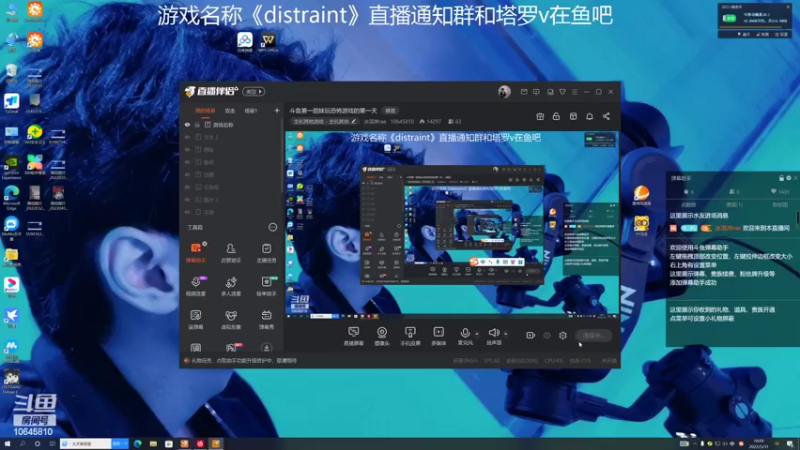Open the 虚拟形象 tool
The width and height of the screenshot is (800, 450).
[231, 319]
